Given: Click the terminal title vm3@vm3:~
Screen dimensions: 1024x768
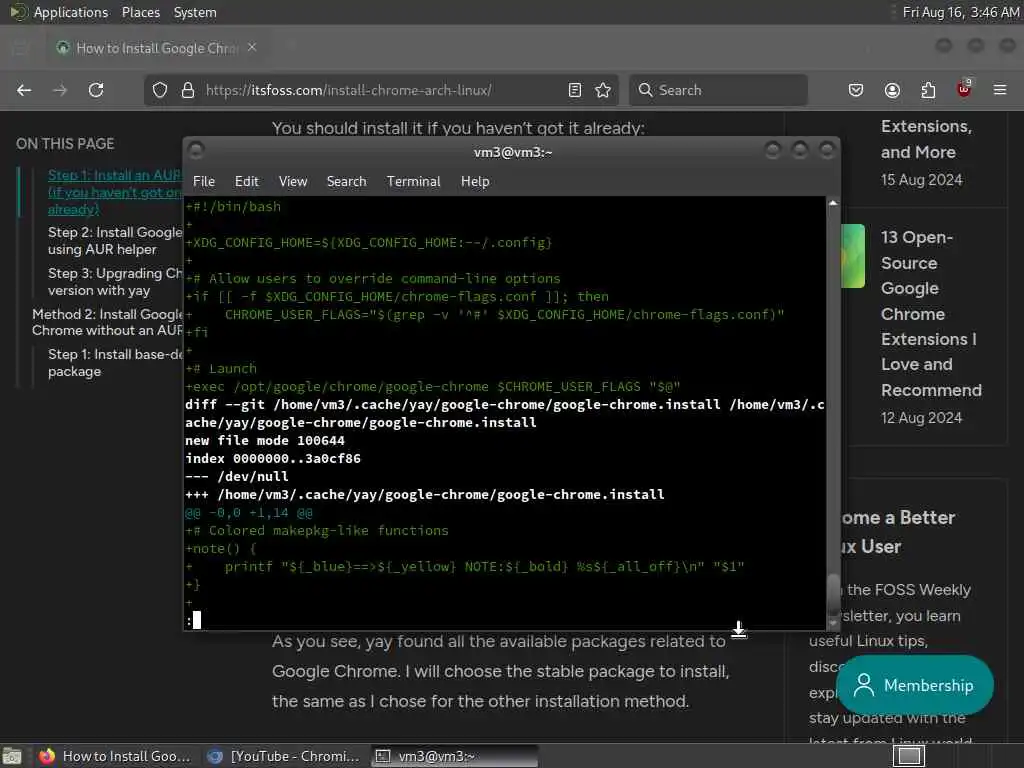Looking at the screenshot, I should (513, 152).
